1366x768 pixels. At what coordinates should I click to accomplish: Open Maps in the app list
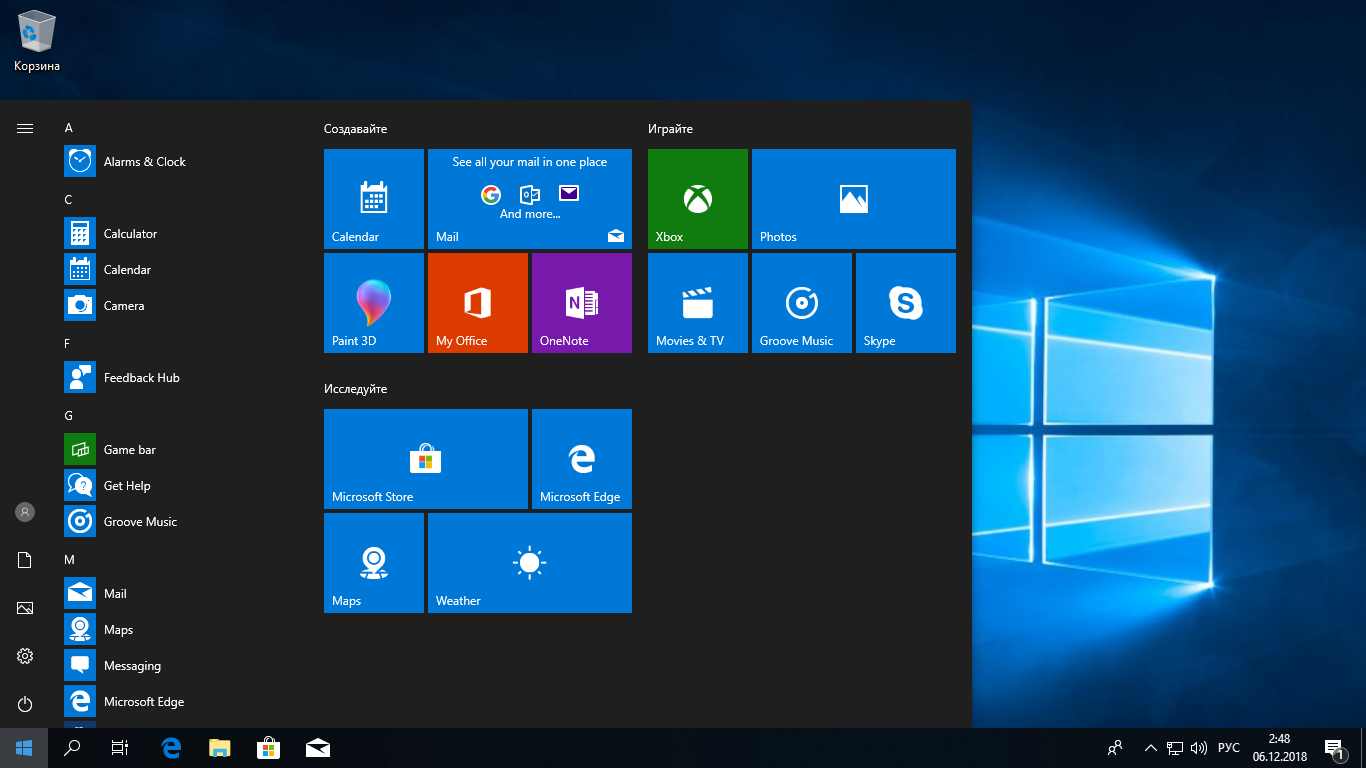[x=180, y=630]
